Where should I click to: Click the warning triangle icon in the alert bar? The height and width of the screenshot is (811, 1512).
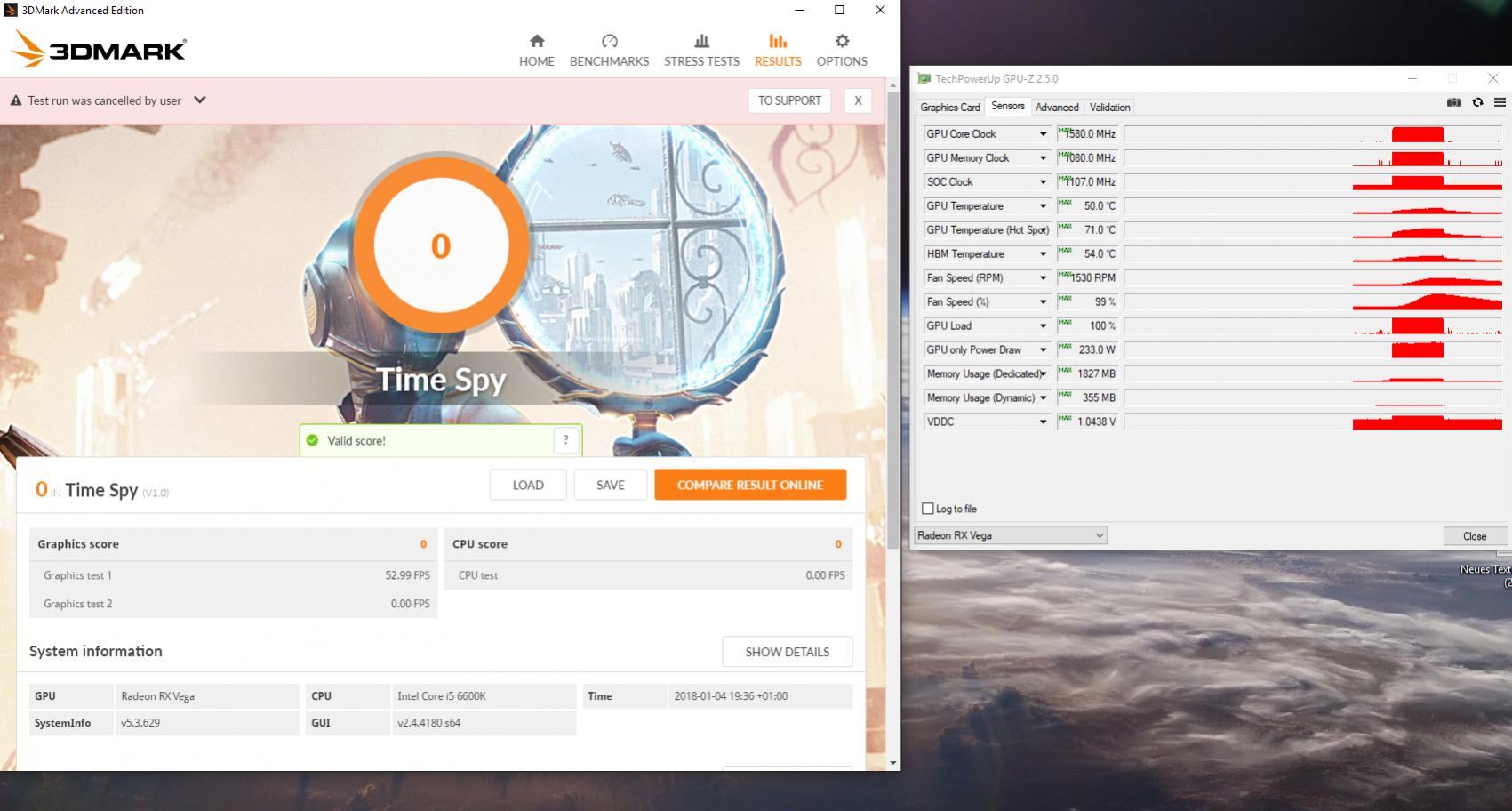point(15,100)
